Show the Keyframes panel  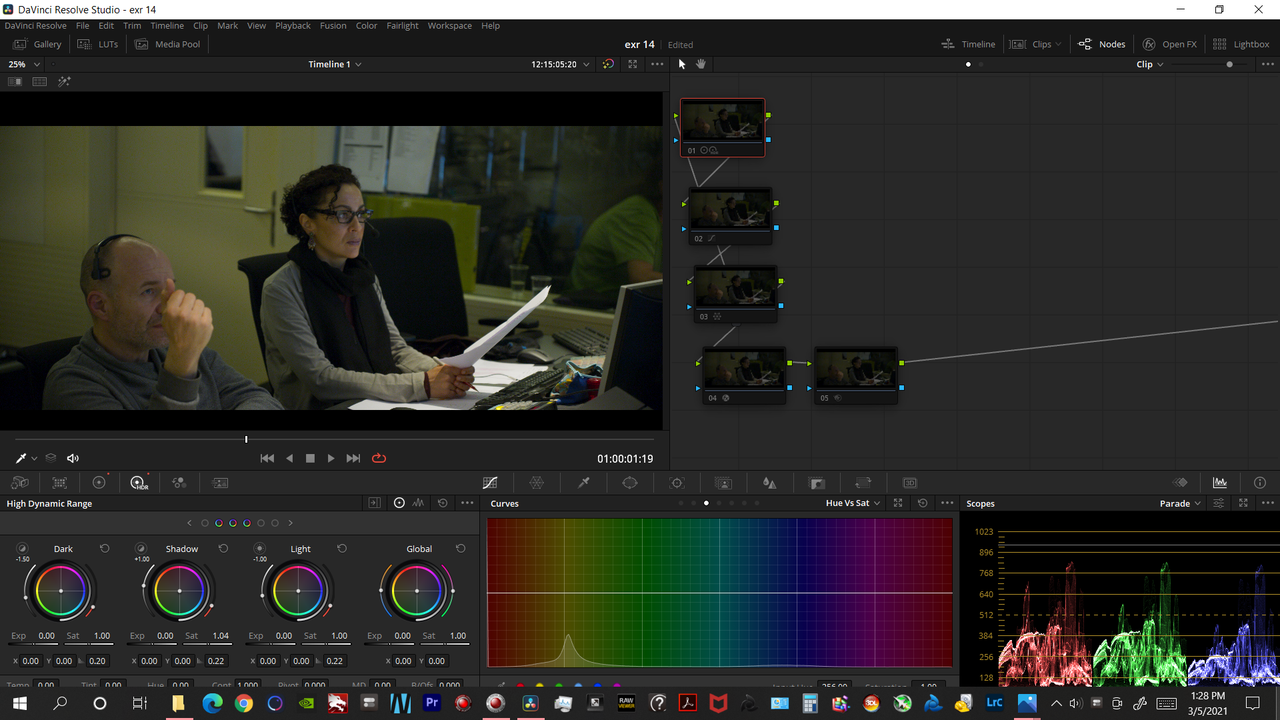1181,483
